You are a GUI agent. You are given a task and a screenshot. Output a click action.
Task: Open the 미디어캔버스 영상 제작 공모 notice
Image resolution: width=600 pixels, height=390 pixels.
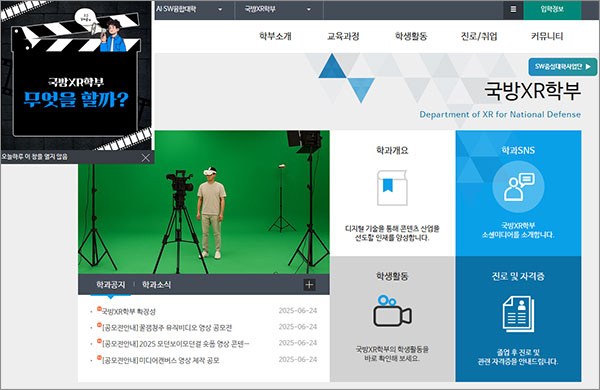tap(161, 360)
